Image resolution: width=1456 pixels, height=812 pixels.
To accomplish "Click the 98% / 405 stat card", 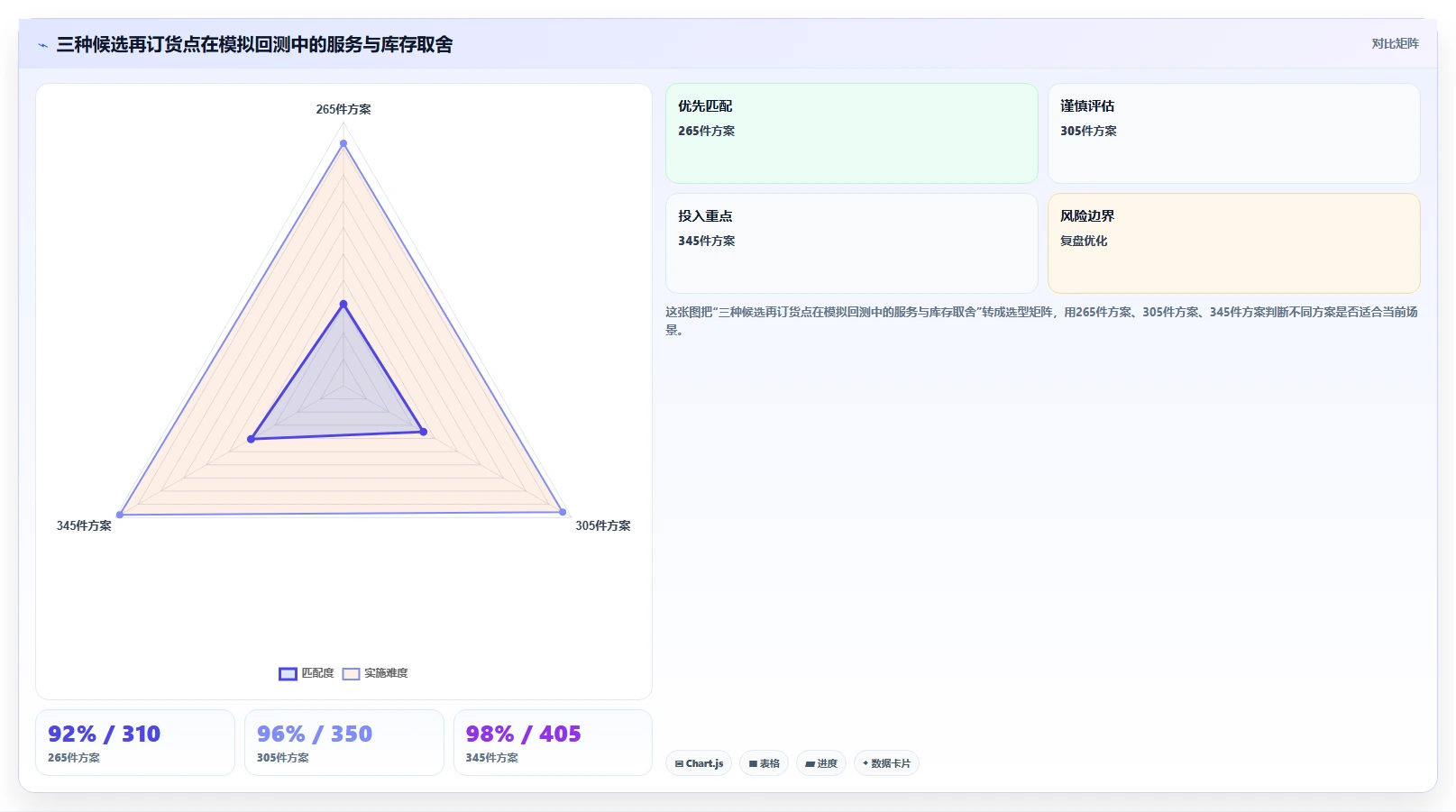I will [x=553, y=743].
